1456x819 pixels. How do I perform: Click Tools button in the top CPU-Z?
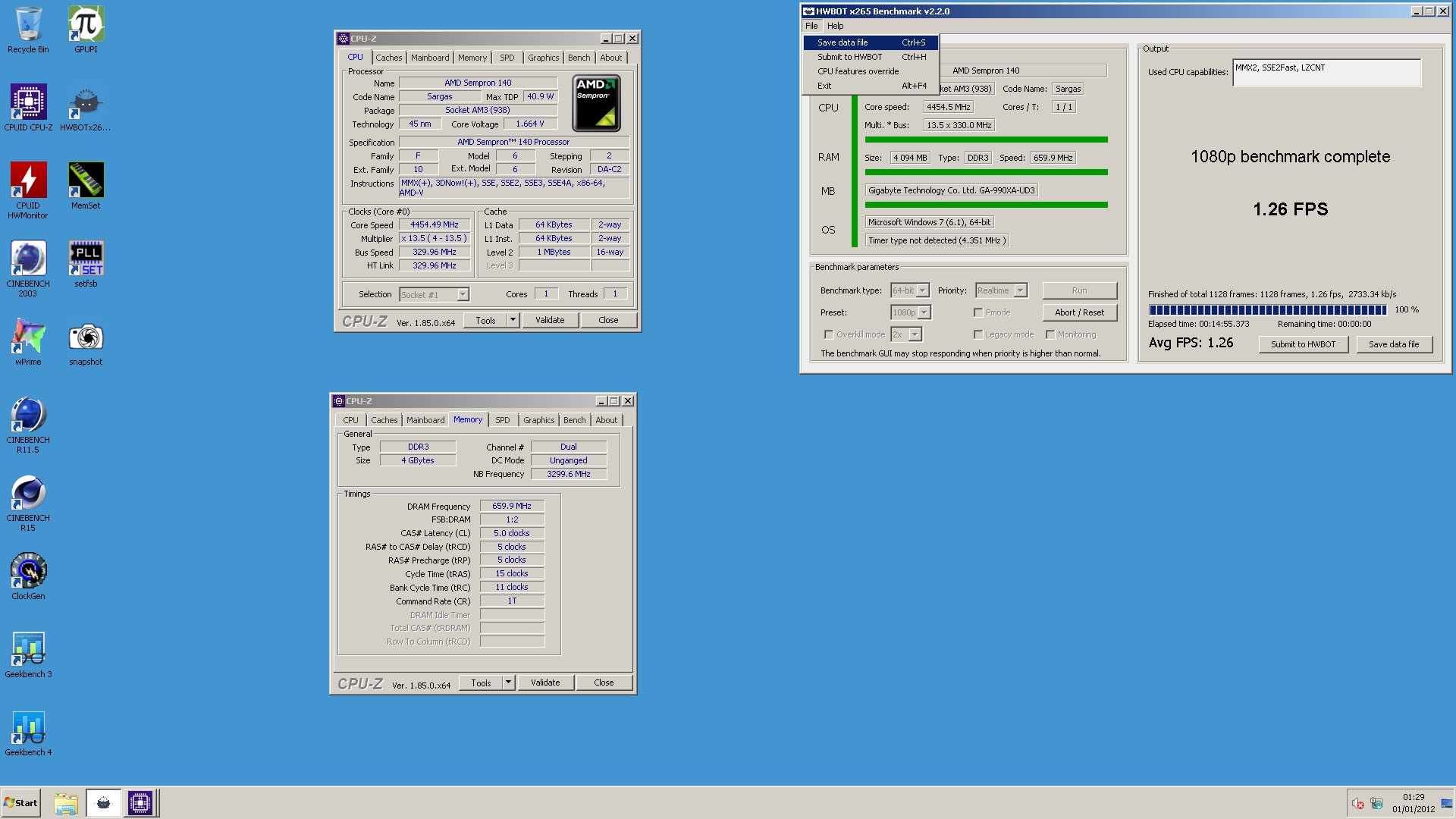pos(485,320)
